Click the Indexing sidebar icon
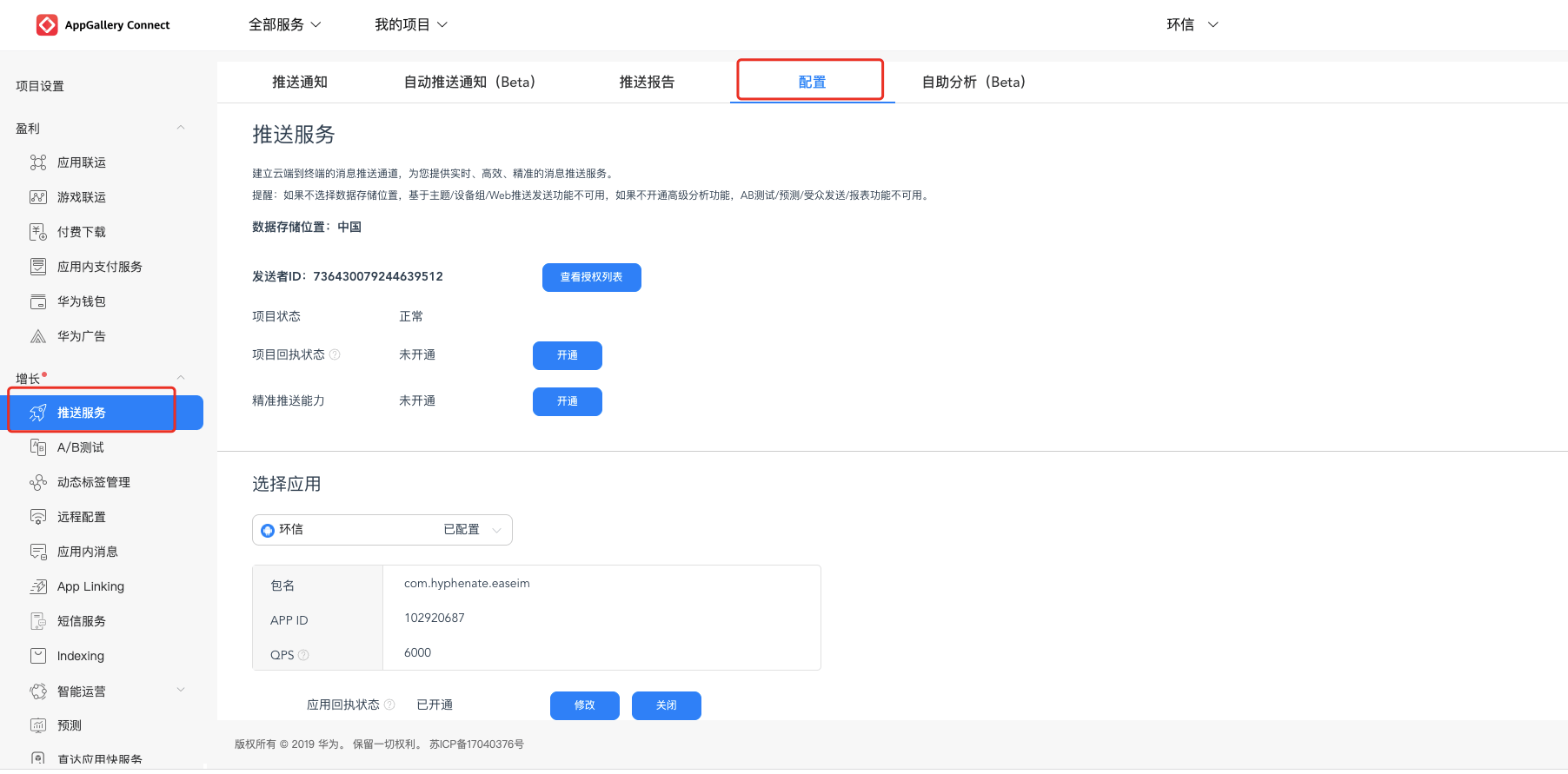The width and height of the screenshot is (1568, 774). (38, 656)
